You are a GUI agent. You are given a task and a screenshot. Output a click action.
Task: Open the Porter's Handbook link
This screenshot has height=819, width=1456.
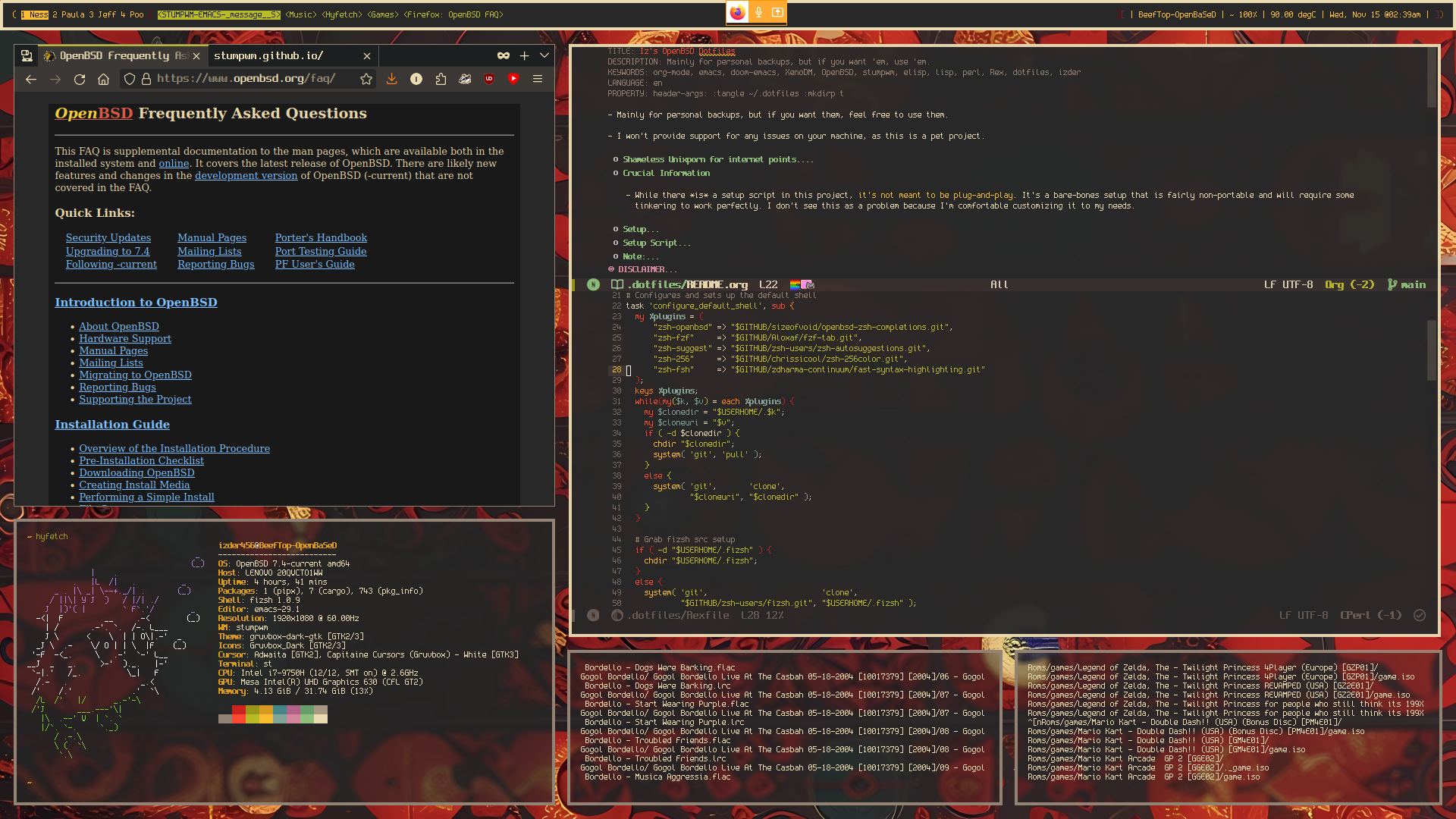click(x=321, y=237)
